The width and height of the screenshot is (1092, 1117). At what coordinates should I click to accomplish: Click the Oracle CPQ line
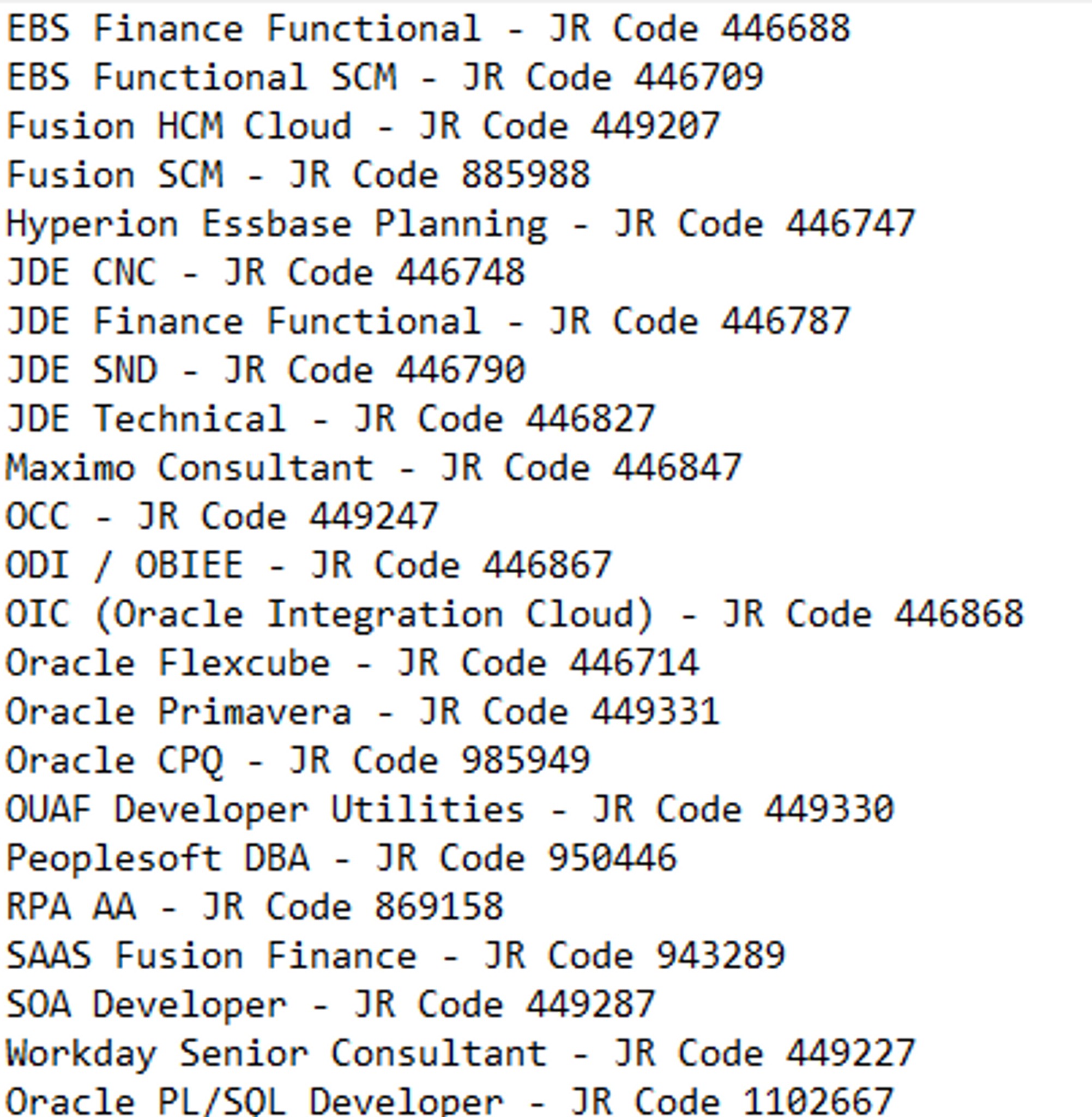(x=298, y=760)
